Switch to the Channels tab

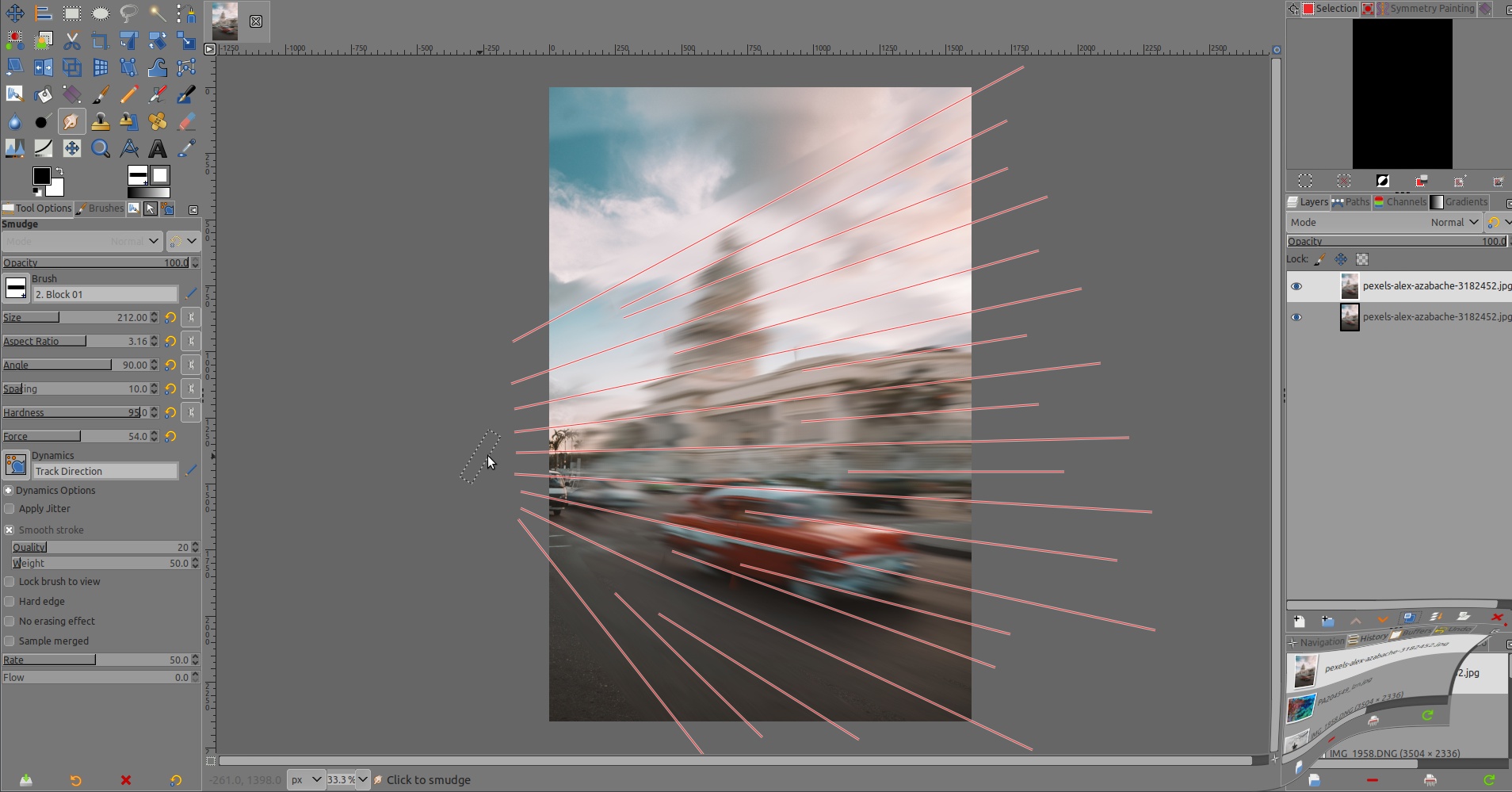coord(1400,202)
